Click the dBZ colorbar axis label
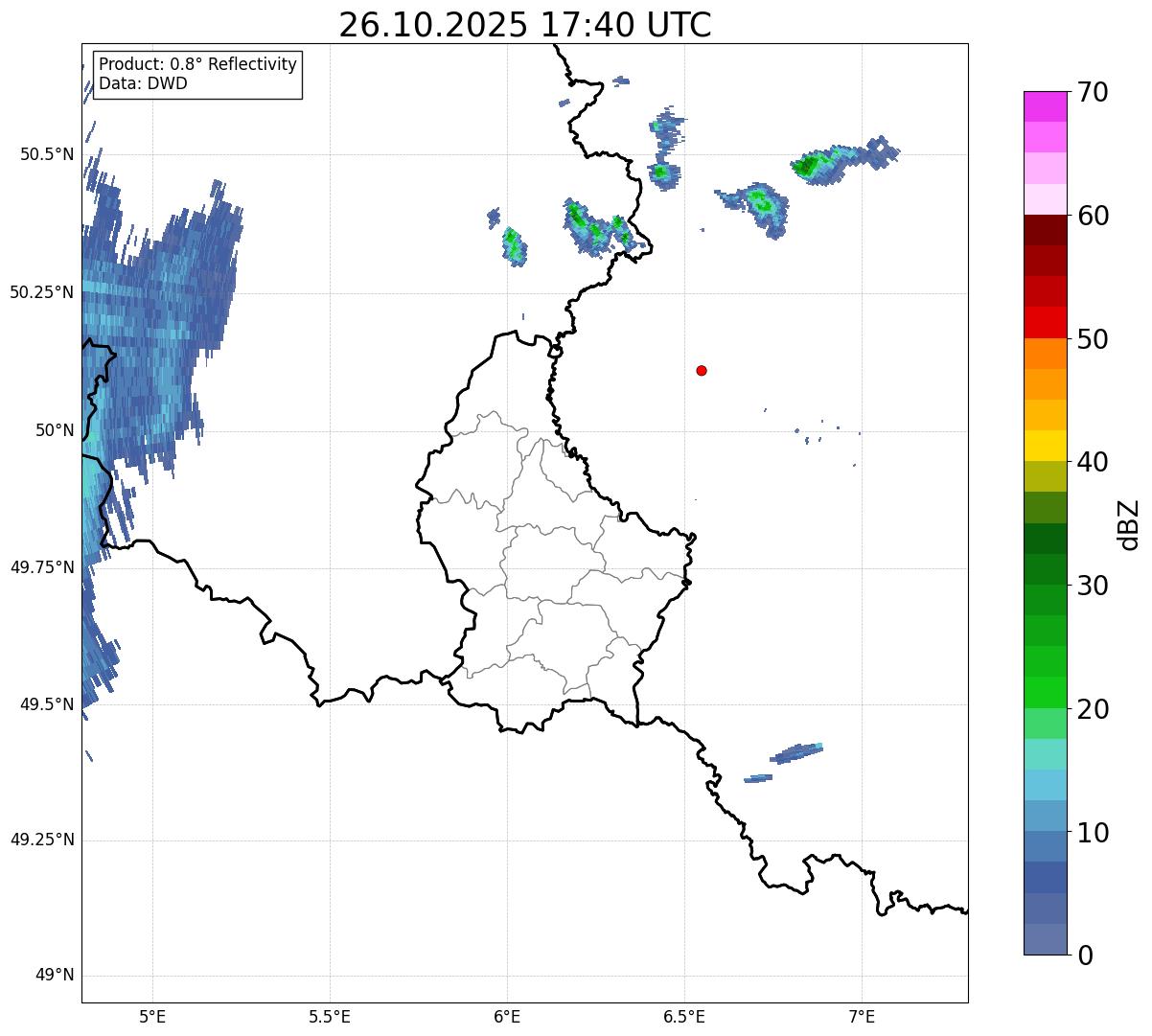The image size is (1152, 1036). (x=1129, y=524)
